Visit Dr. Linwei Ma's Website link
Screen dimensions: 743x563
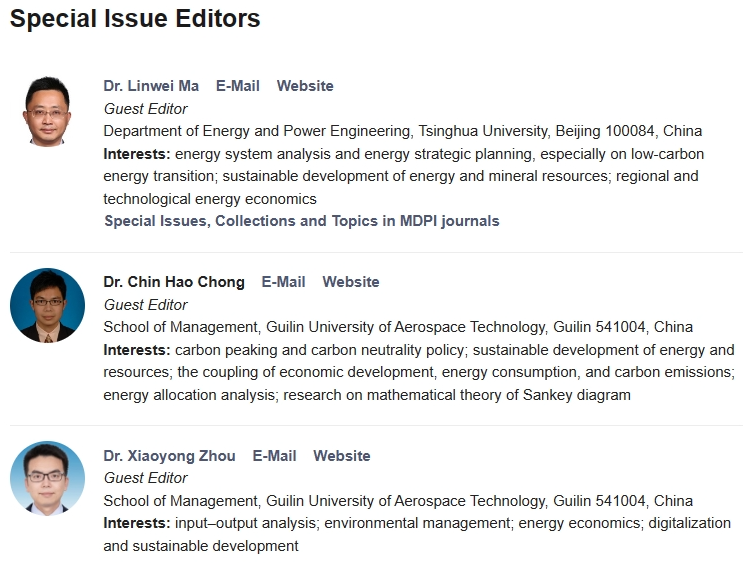(305, 86)
